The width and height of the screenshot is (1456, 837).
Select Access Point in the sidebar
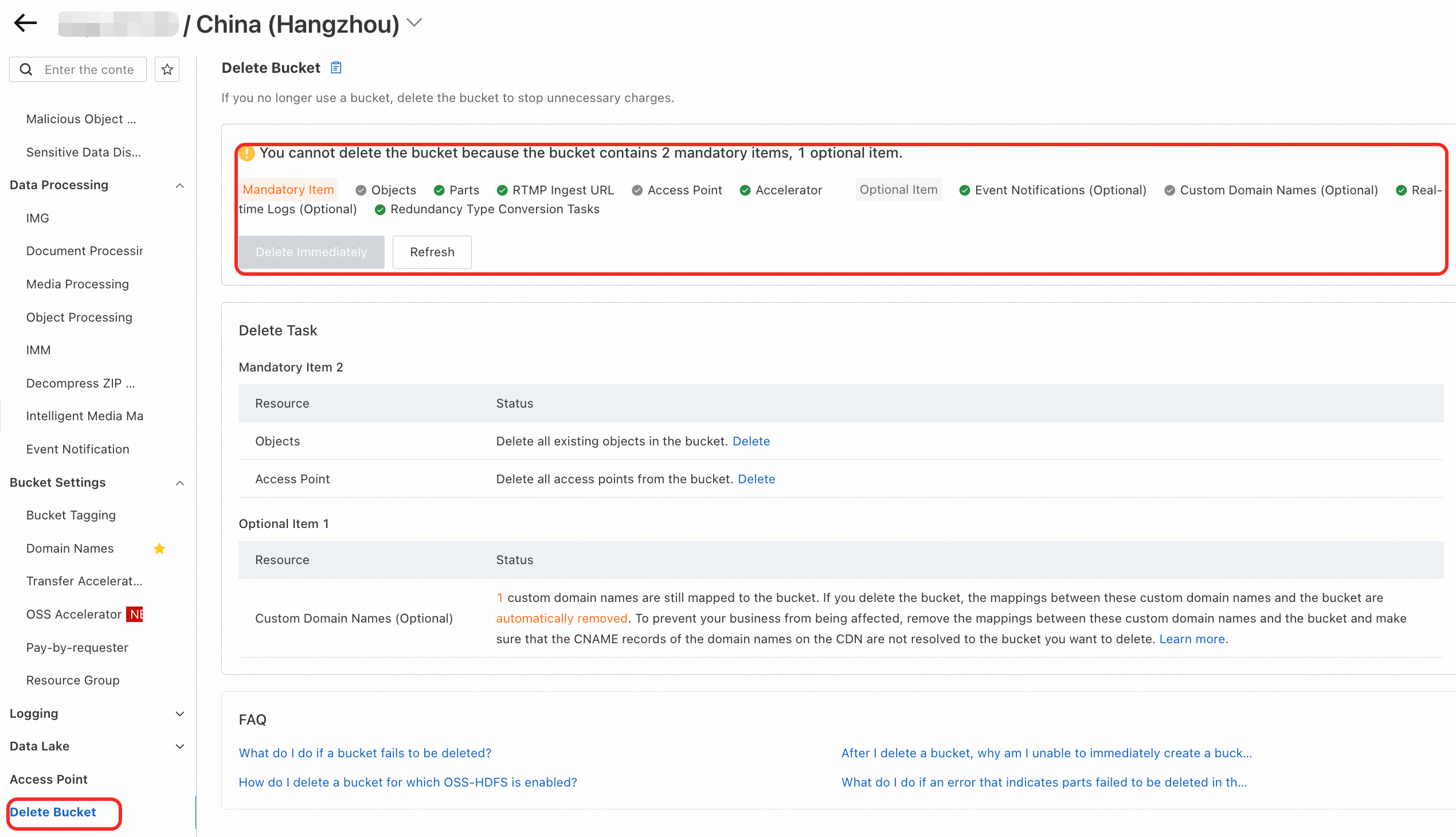coord(49,779)
